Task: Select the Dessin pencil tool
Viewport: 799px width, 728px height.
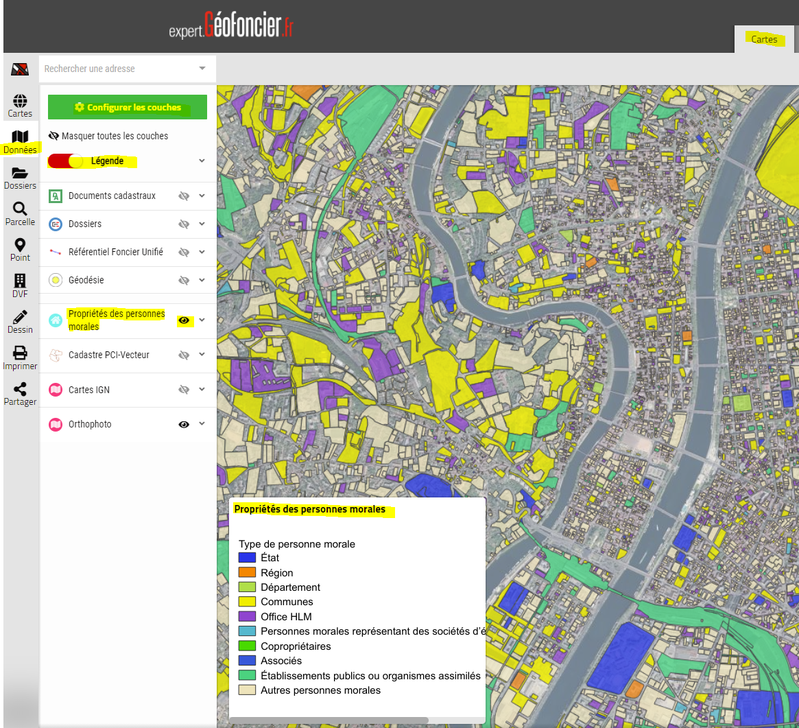Action: [20, 317]
